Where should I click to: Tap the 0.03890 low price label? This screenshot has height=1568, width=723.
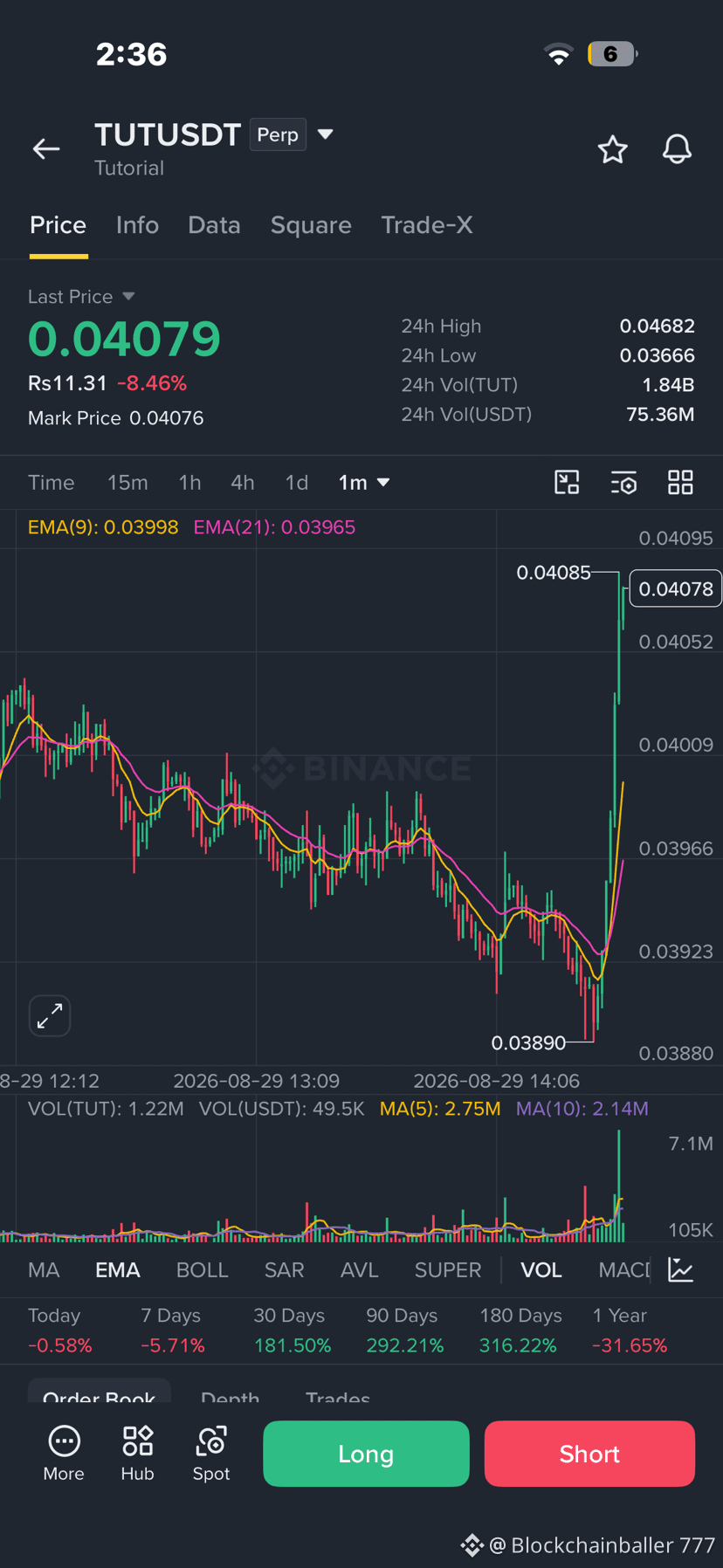click(x=528, y=1042)
